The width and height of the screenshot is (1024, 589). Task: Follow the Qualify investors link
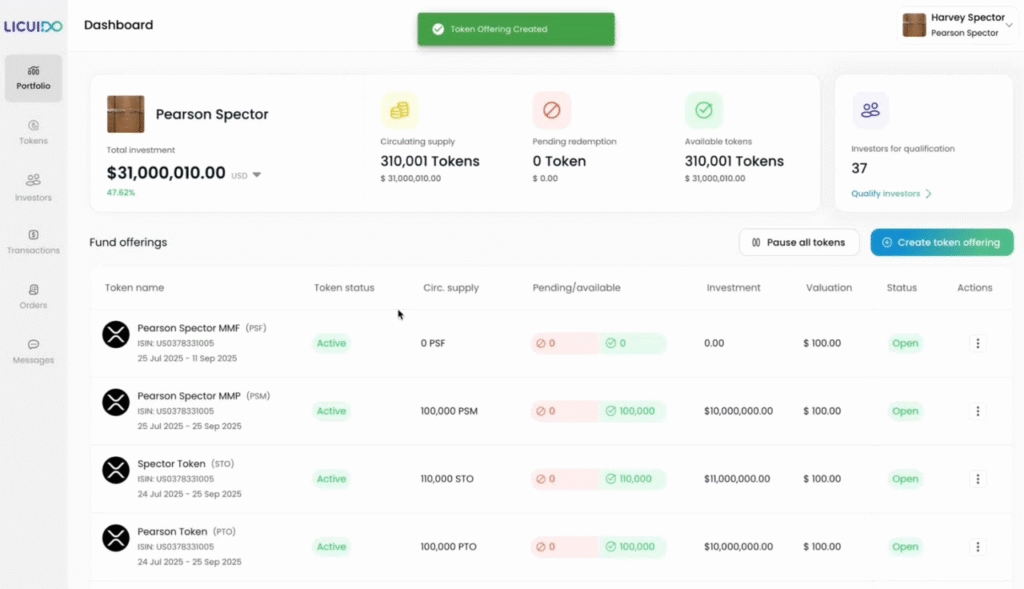[x=891, y=194]
